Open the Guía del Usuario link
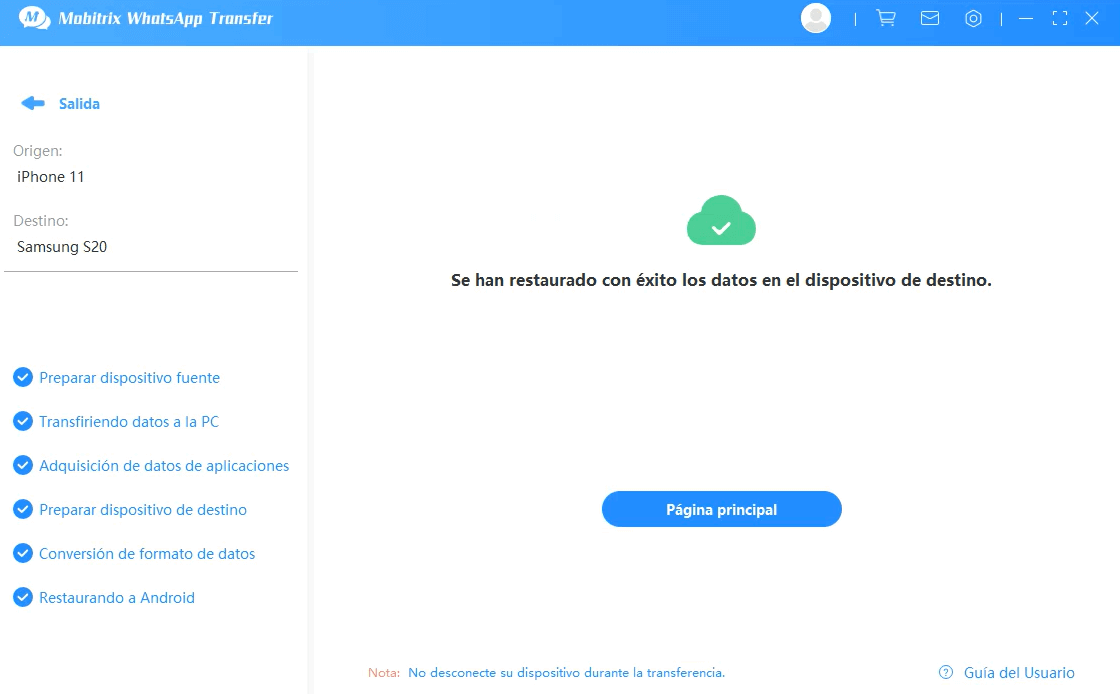Image resolution: width=1120 pixels, height=694 pixels. (1019, 673)
